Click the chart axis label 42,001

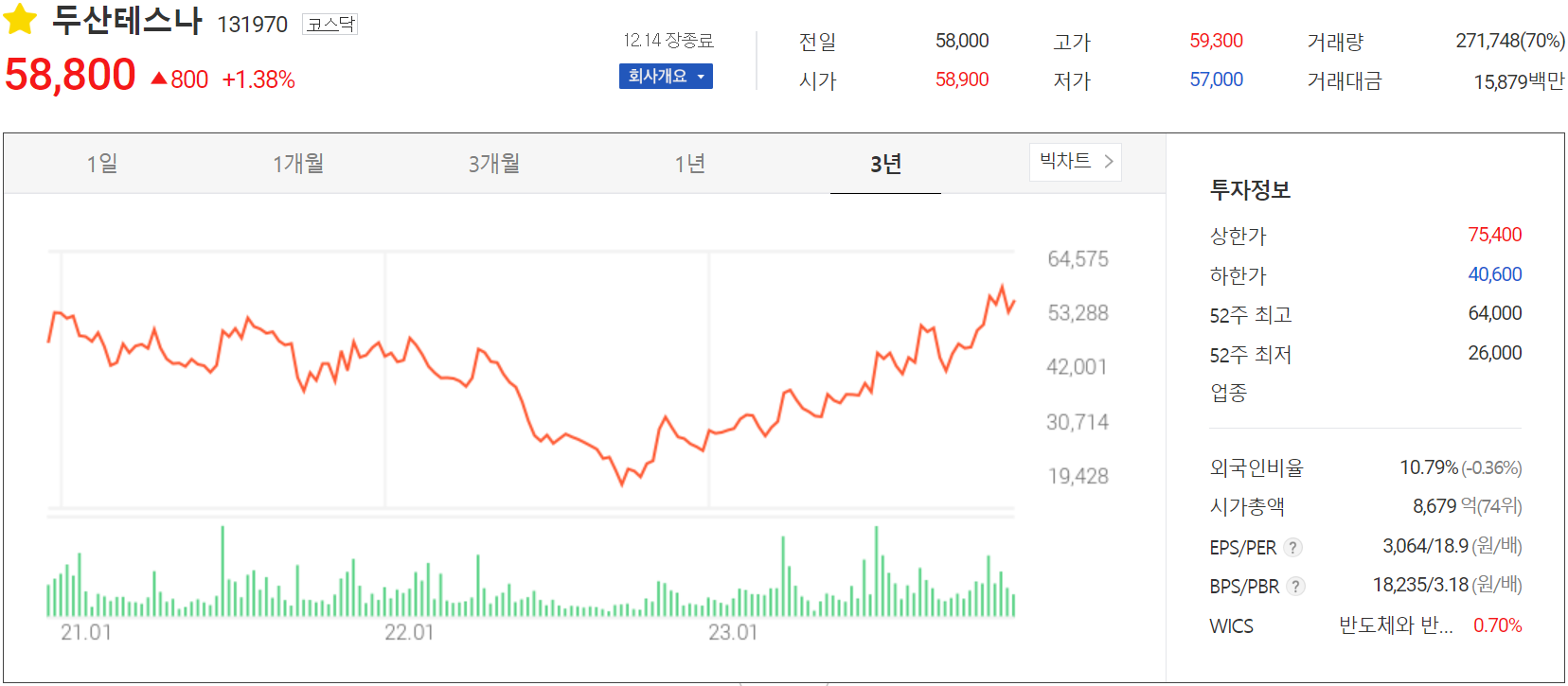[x=1078, y=367]
